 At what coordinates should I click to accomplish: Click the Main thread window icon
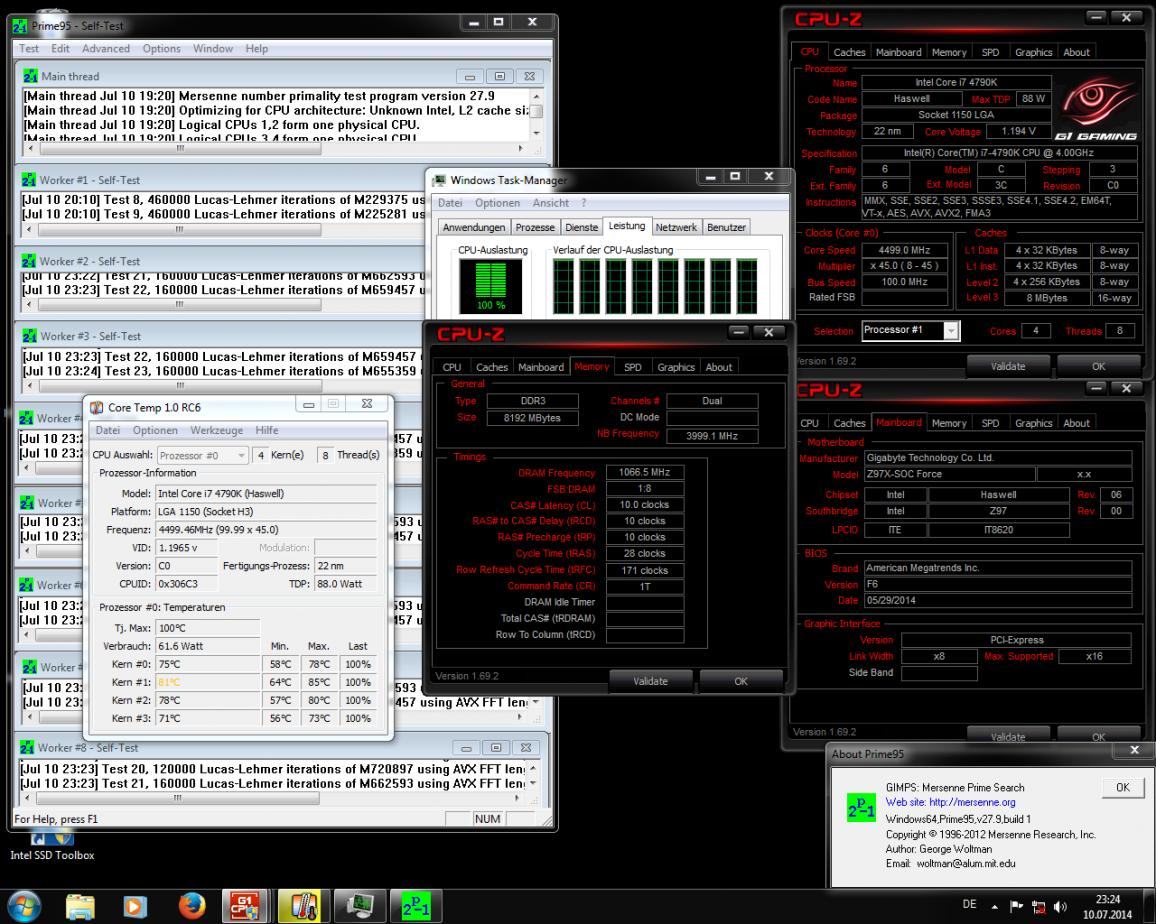pos(30,76)
